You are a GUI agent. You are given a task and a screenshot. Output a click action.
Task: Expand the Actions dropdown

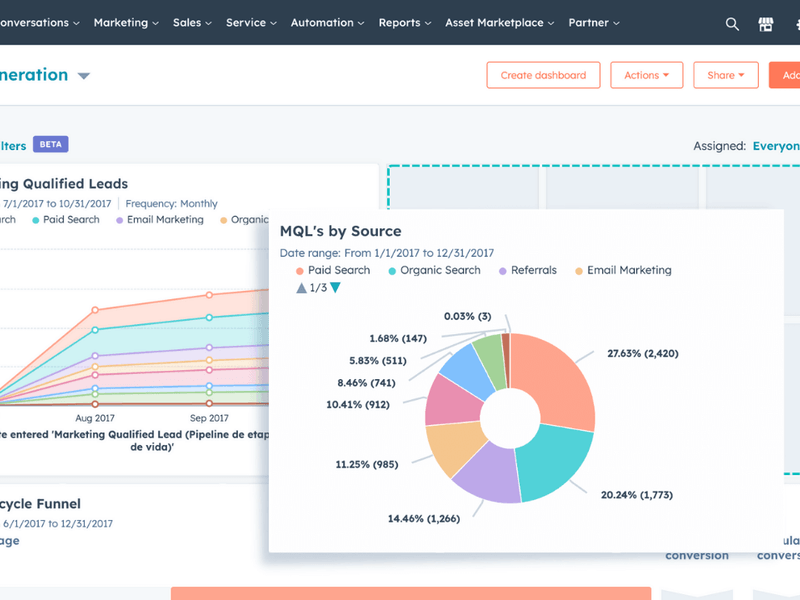pos(646,75)
